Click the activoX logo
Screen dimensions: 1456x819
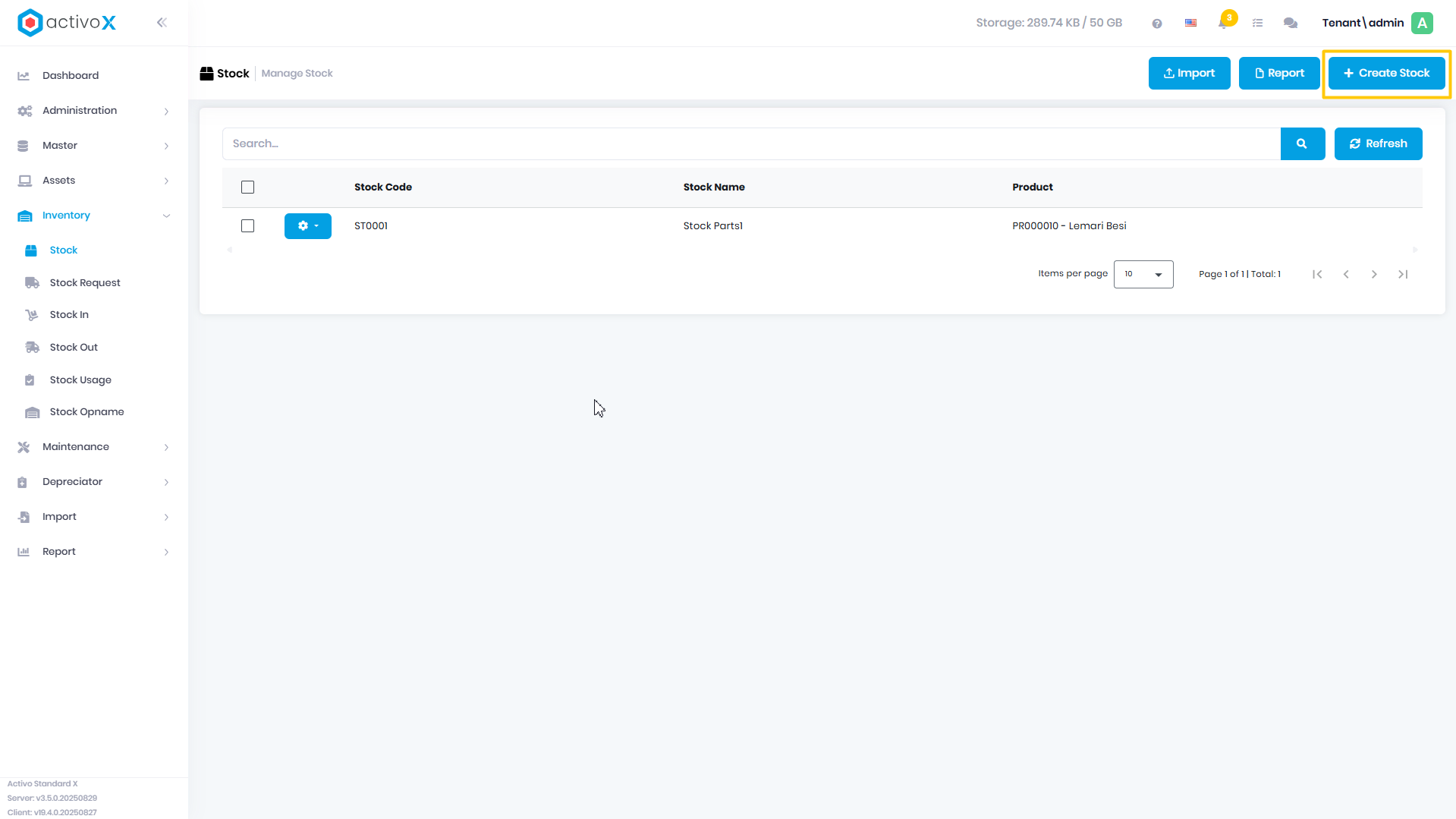(x=67, y=23)
